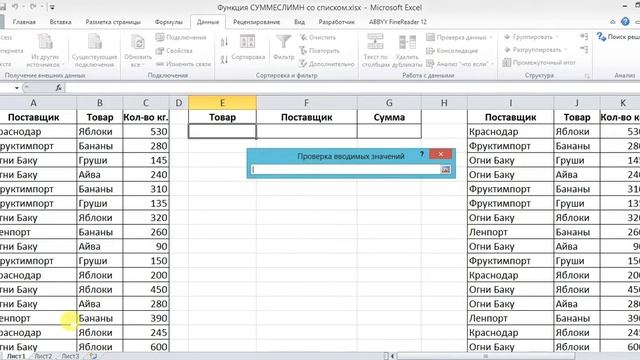Image resolution: width=640 pixels, height=360 pixels.
Task: Open the Вид tab
Action: point(300,22)
